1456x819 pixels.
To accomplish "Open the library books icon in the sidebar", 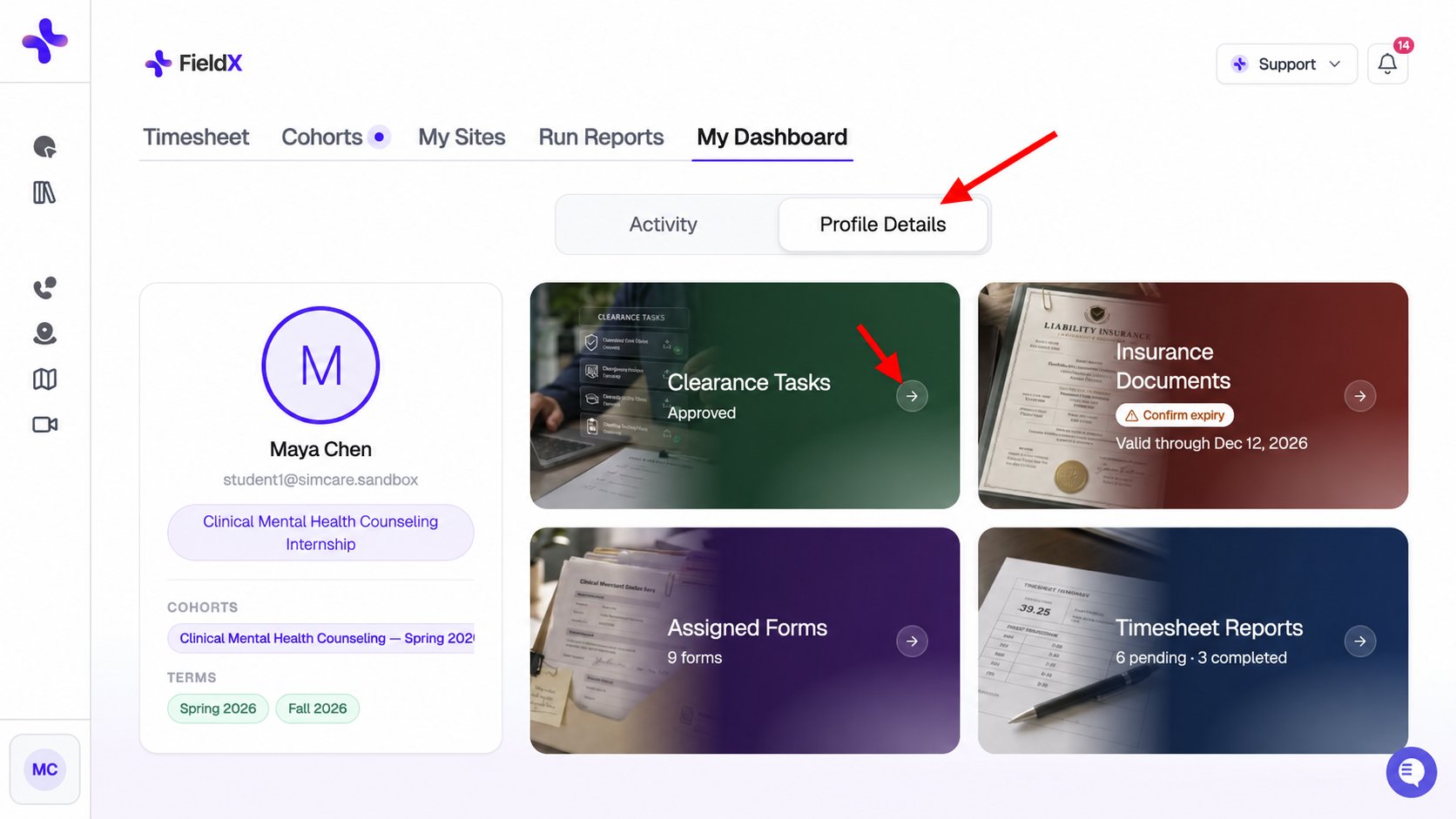I will pyautogui.click(x=44, y=192).
